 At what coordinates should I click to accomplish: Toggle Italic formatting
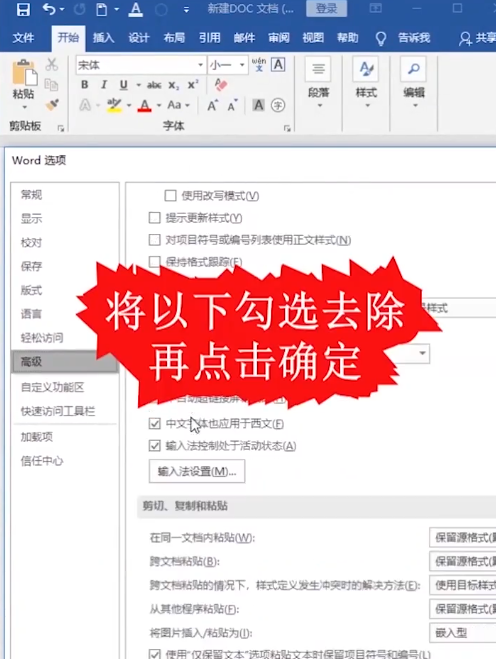[x=103, y=85]
